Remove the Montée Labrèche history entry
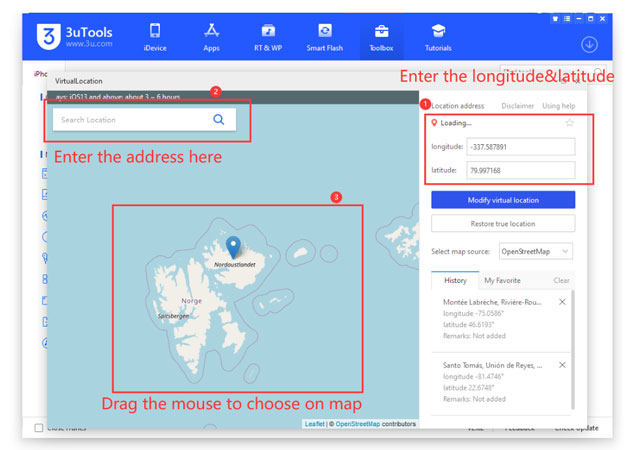Screen dimensions: 631x450 562,302
